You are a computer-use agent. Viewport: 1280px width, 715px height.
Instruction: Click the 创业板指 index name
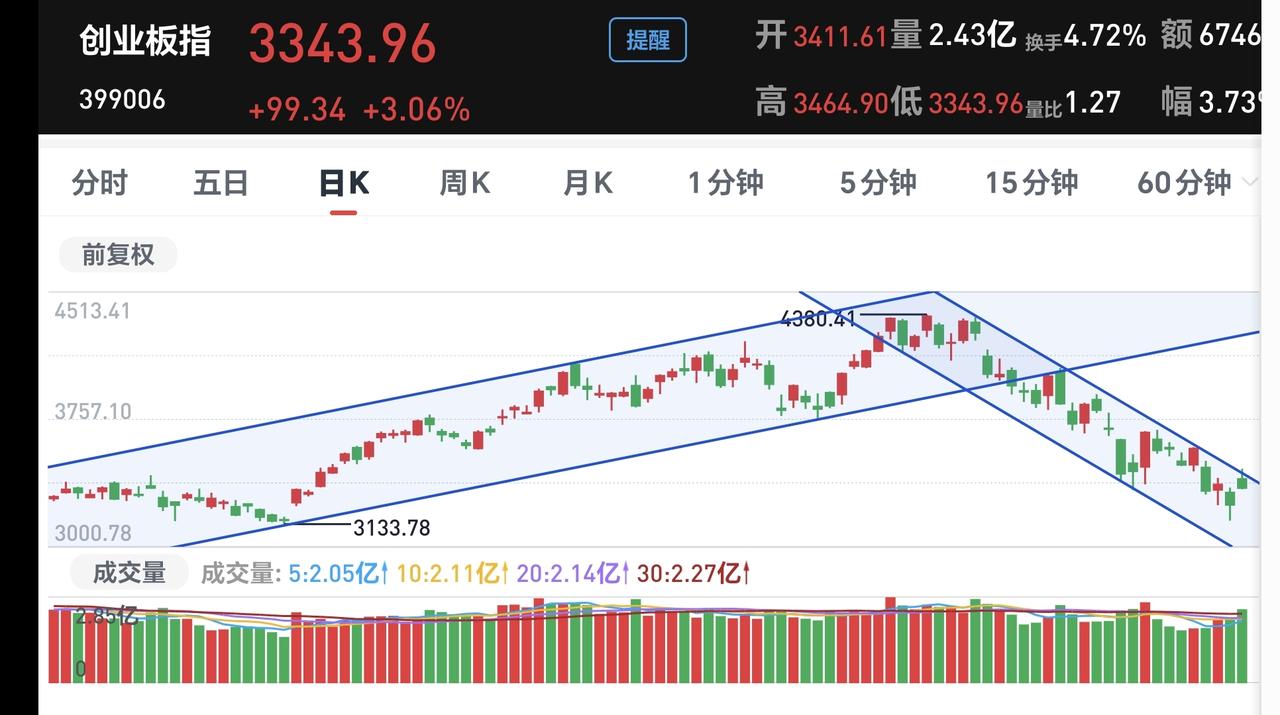click(145, 41)
